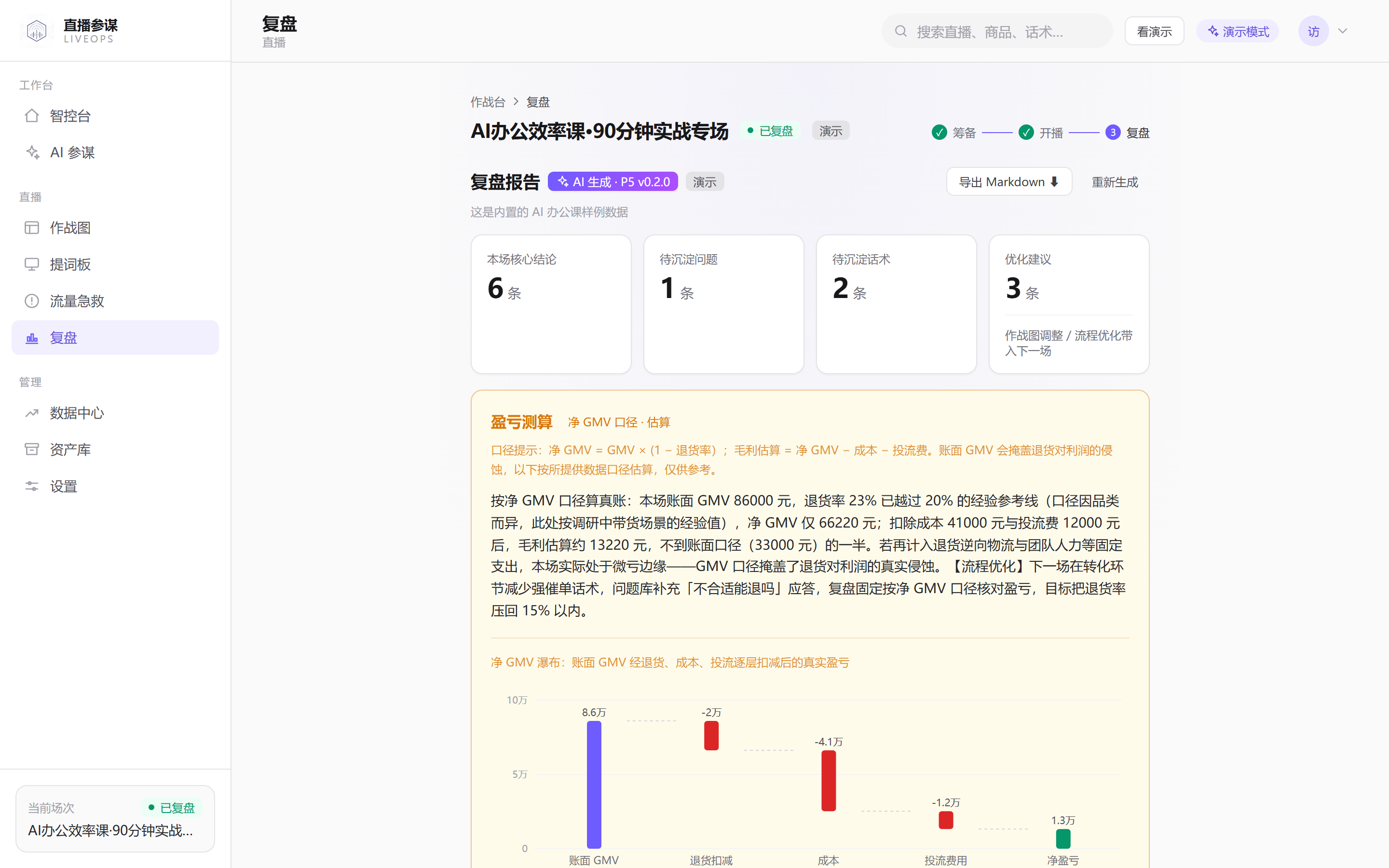Go to 资产库 menu item
This screenshot has height=868, width=1389.
tap(115, 450)
